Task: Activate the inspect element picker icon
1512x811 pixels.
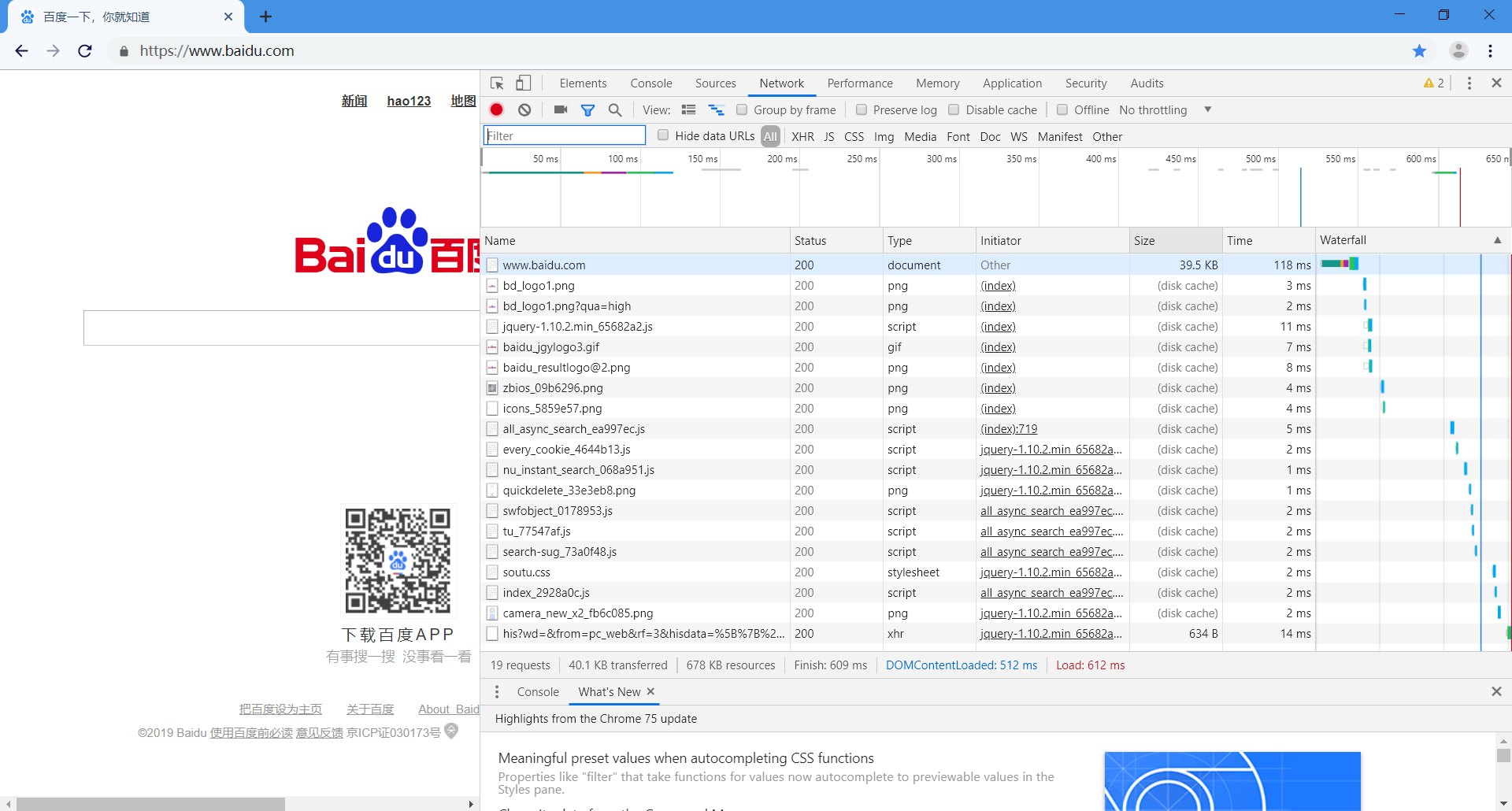Action: coord(497,83)
